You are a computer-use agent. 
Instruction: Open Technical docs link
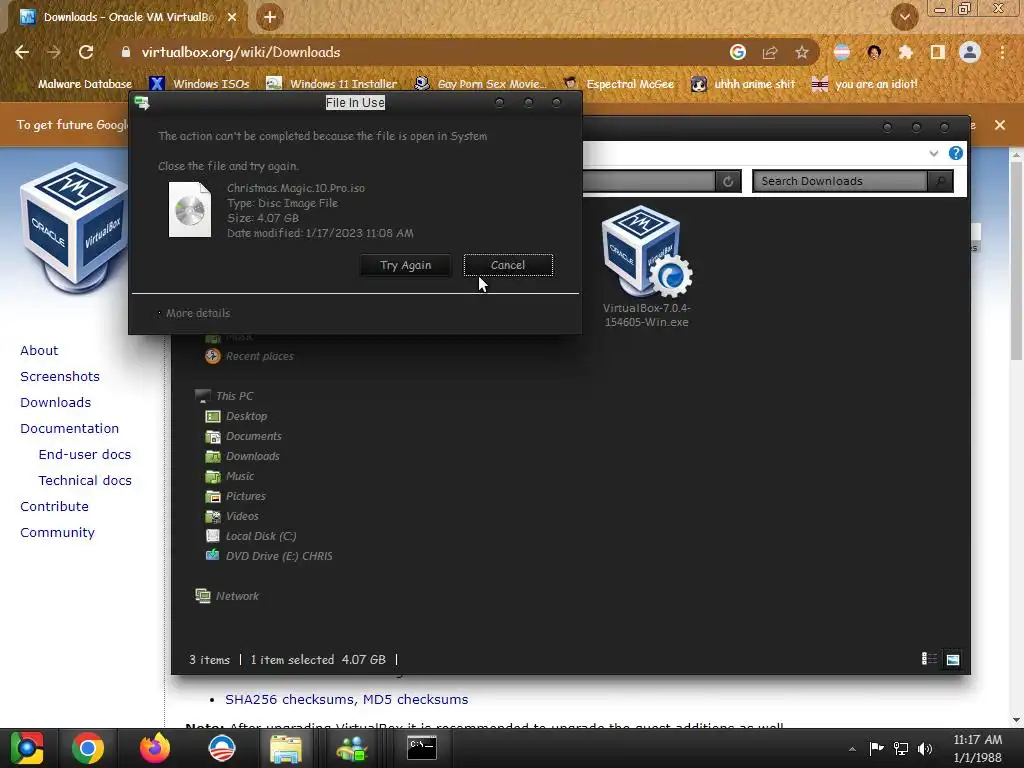85,481
